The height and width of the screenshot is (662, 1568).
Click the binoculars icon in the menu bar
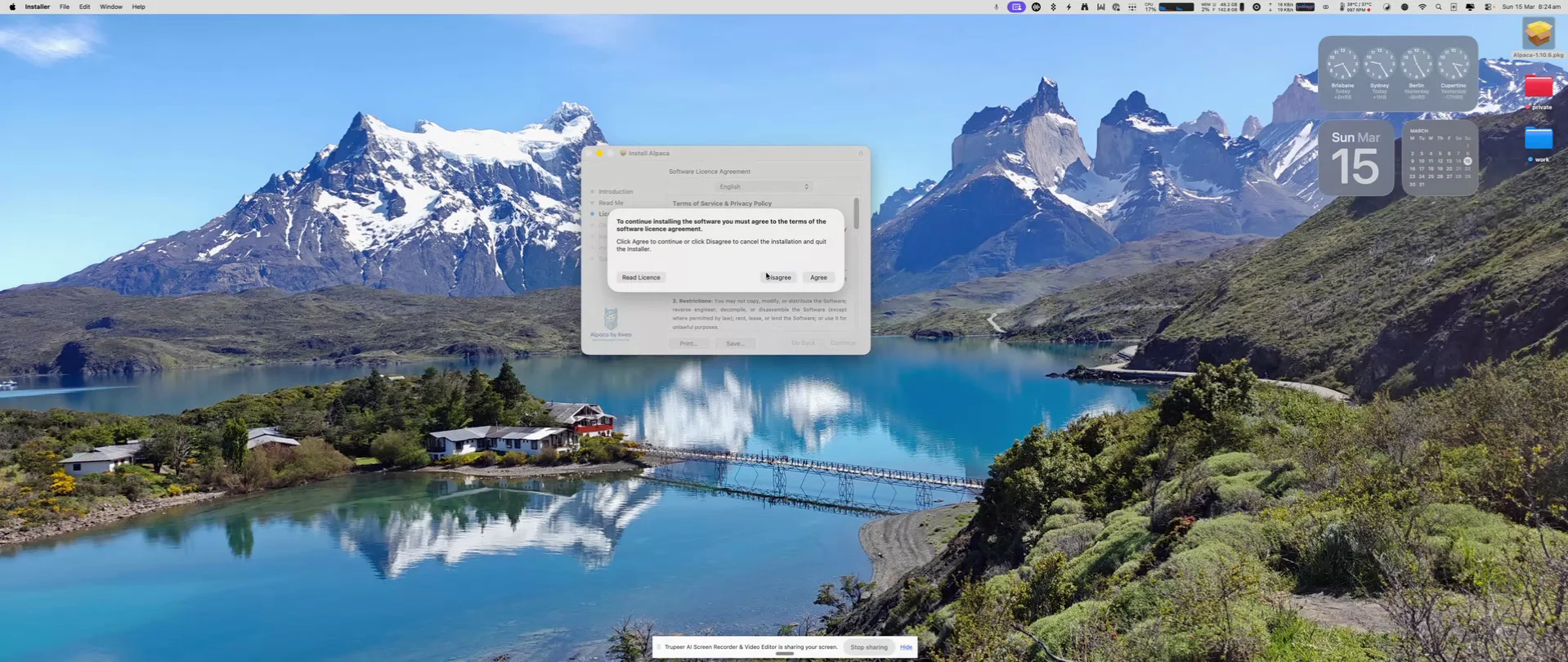1084,7
